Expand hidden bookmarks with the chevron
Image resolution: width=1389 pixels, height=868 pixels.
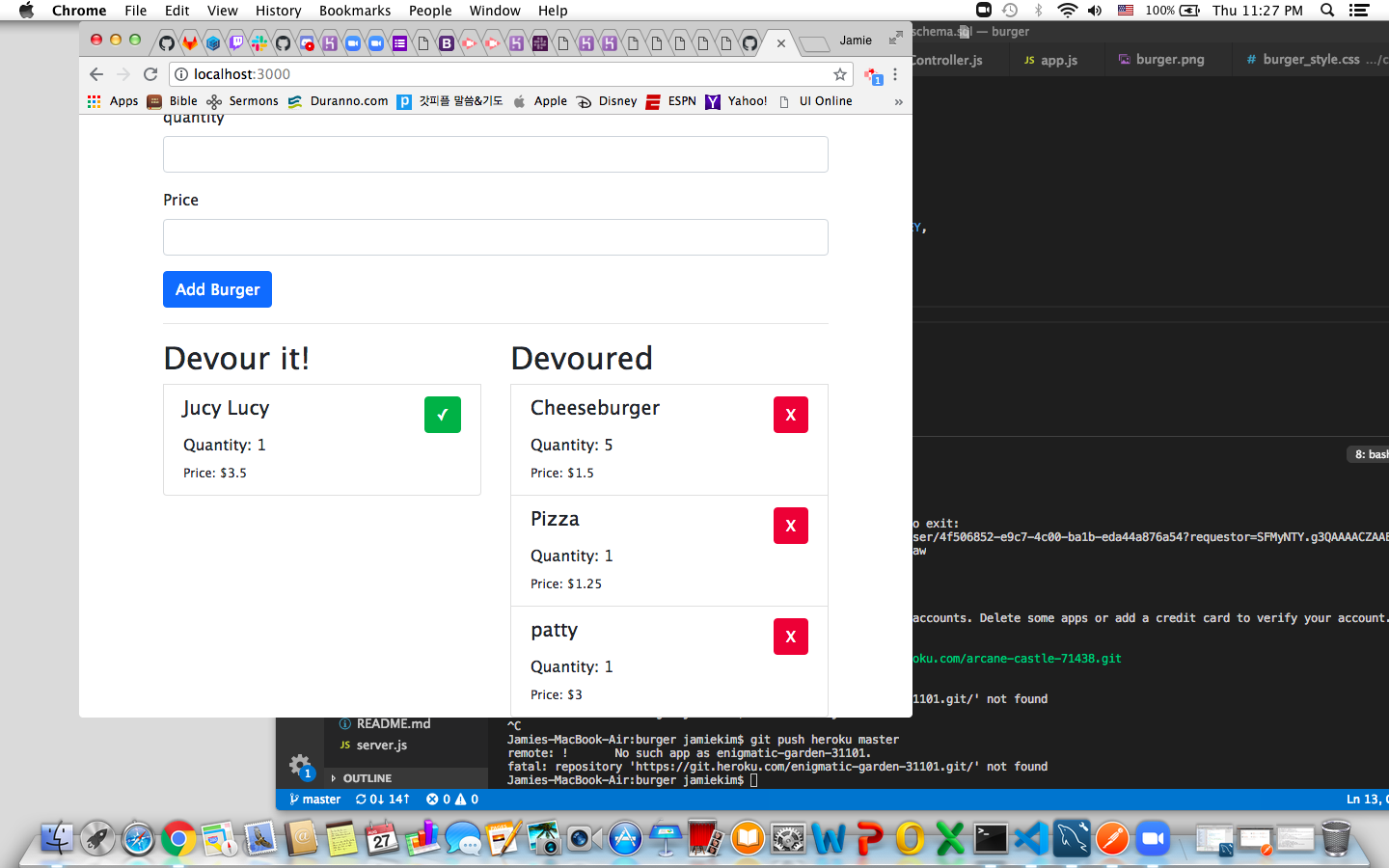click(x=898, y=100)
